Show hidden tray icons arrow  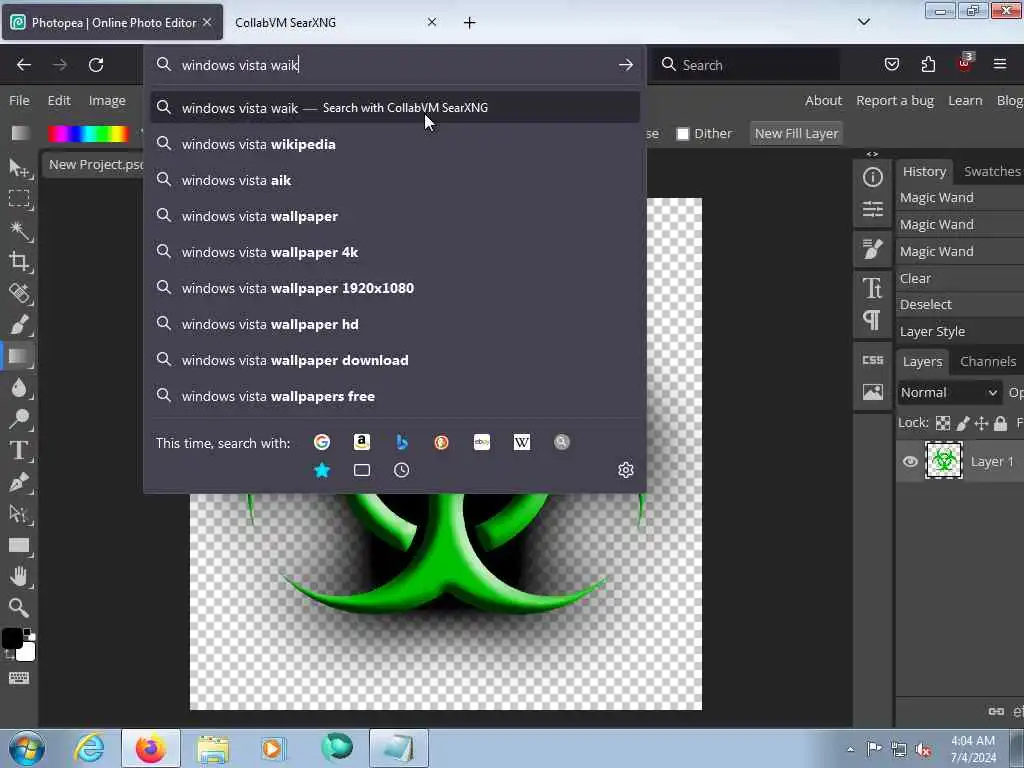[x=850, y=749]
